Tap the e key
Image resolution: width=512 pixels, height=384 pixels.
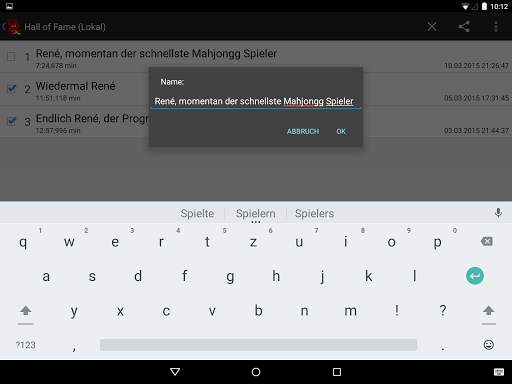coord(115,242)
